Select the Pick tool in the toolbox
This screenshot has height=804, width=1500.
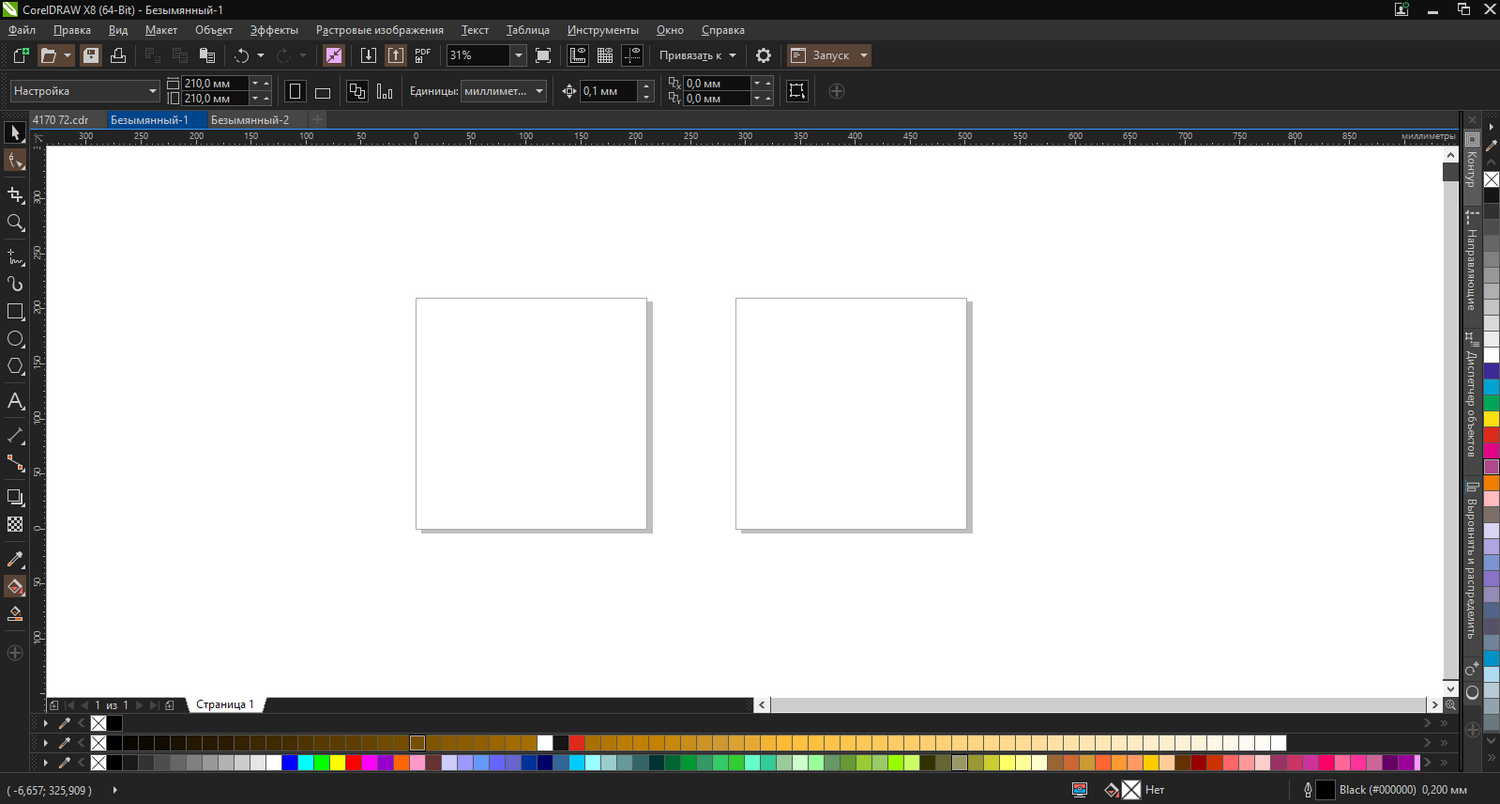15,133
